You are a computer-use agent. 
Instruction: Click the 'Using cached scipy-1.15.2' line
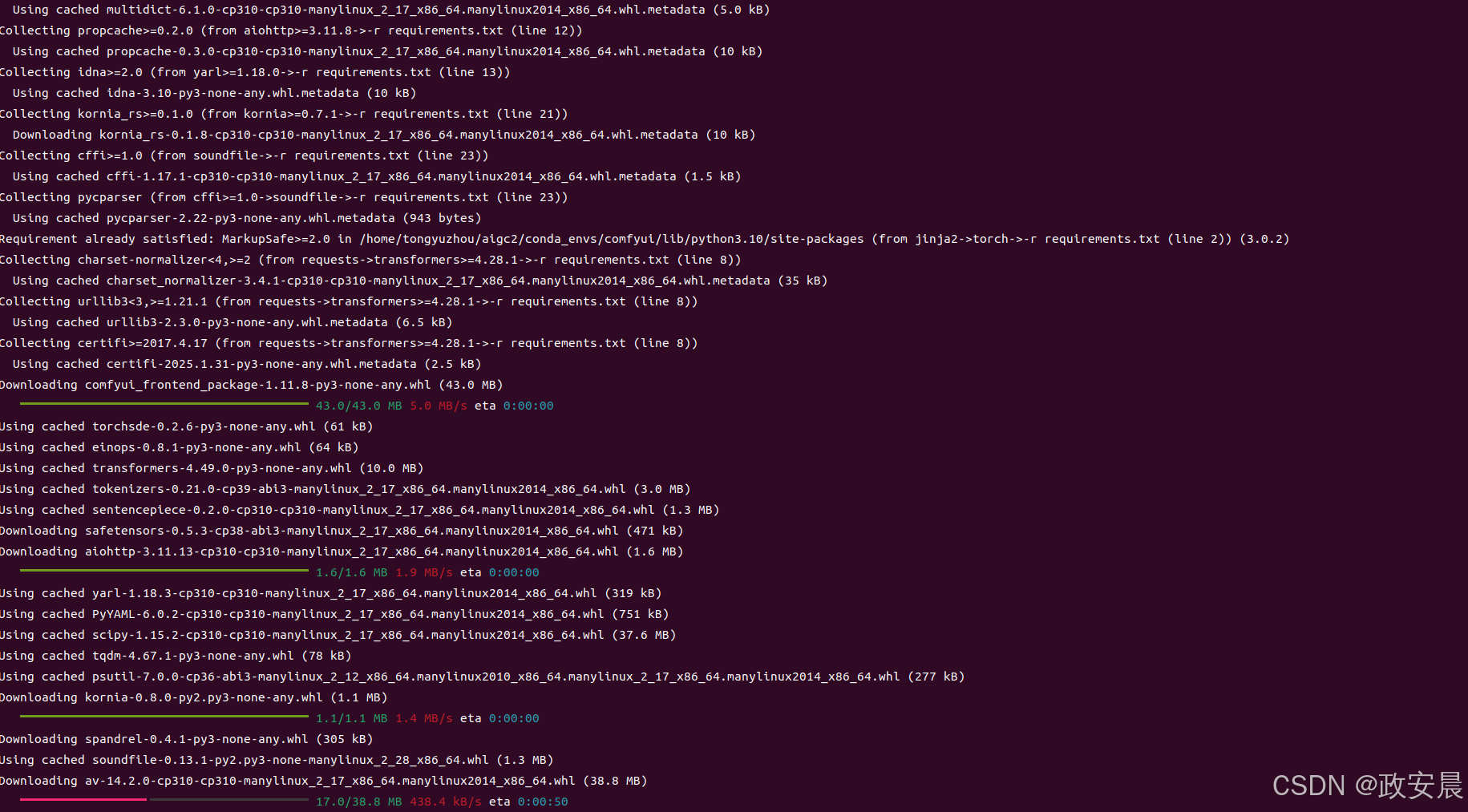click(x=338, y=635)
